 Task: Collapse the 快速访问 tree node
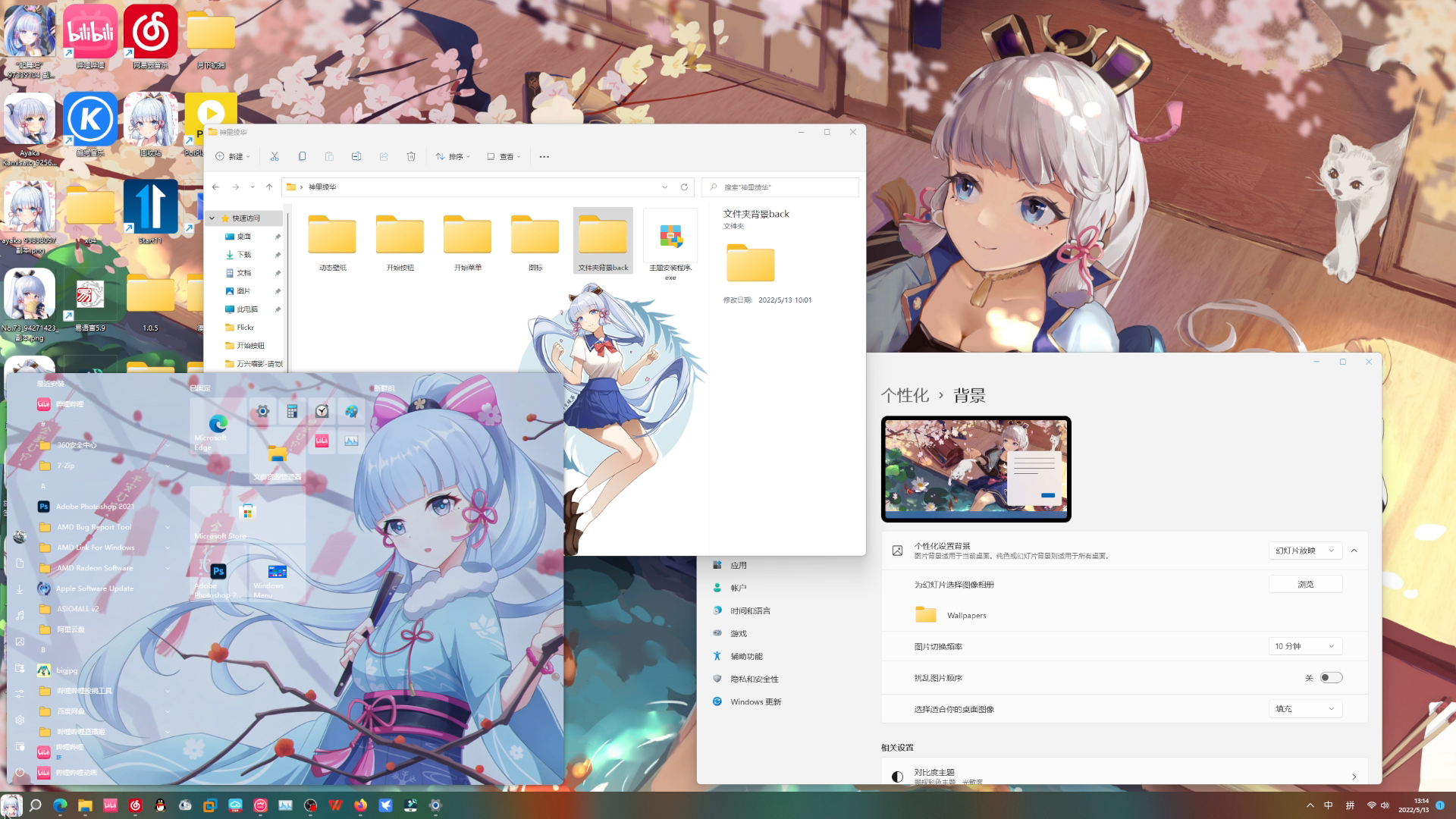click(212, 218)
